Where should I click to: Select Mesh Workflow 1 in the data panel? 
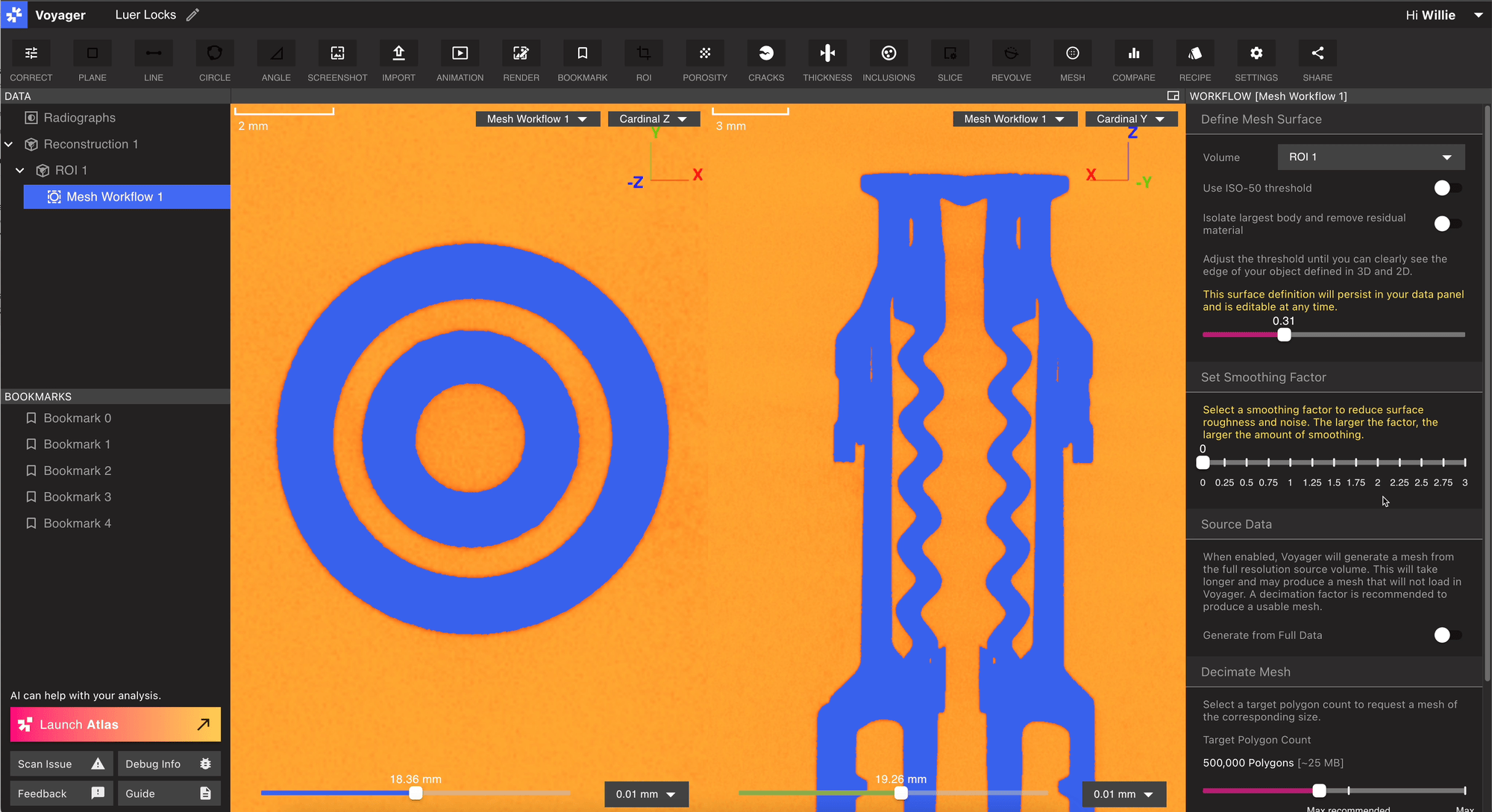click(116, 196)
